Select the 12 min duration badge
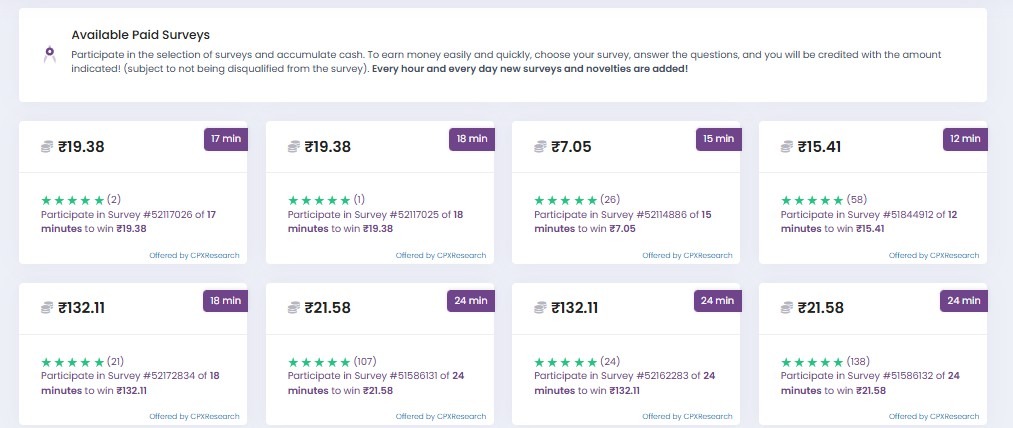The width and height of the screenshot is (1013, 428). [965, 139]
